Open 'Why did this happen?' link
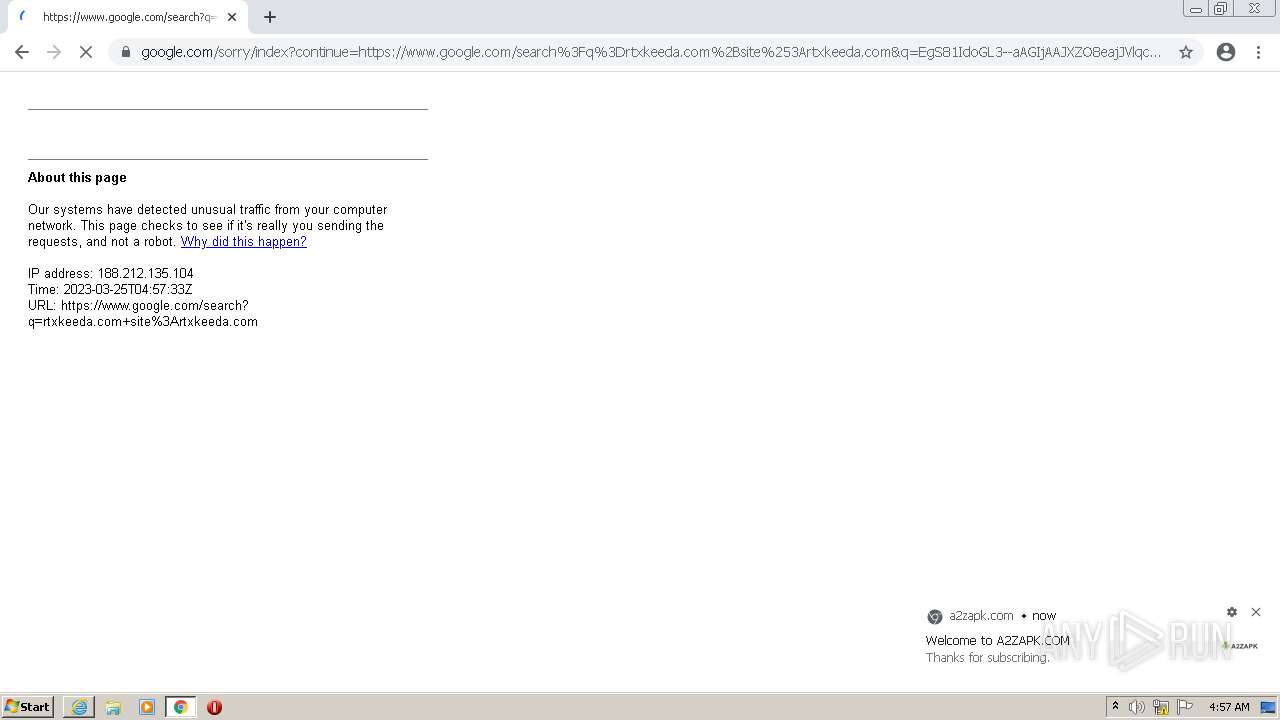This screenshot has width=1280, height=720. [x=244, y=242]
